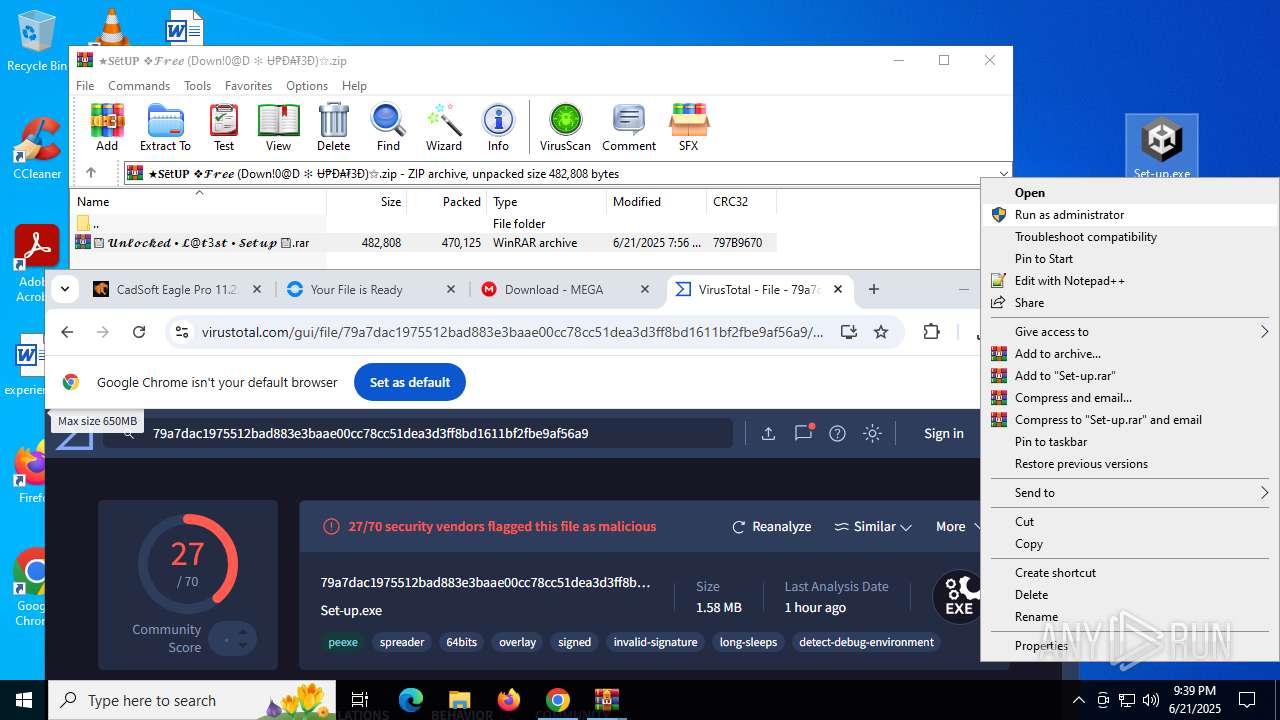Open VirusTotal help question icon
The width and height of the screenshot is (1280, 720).
[x=838, y=433]
